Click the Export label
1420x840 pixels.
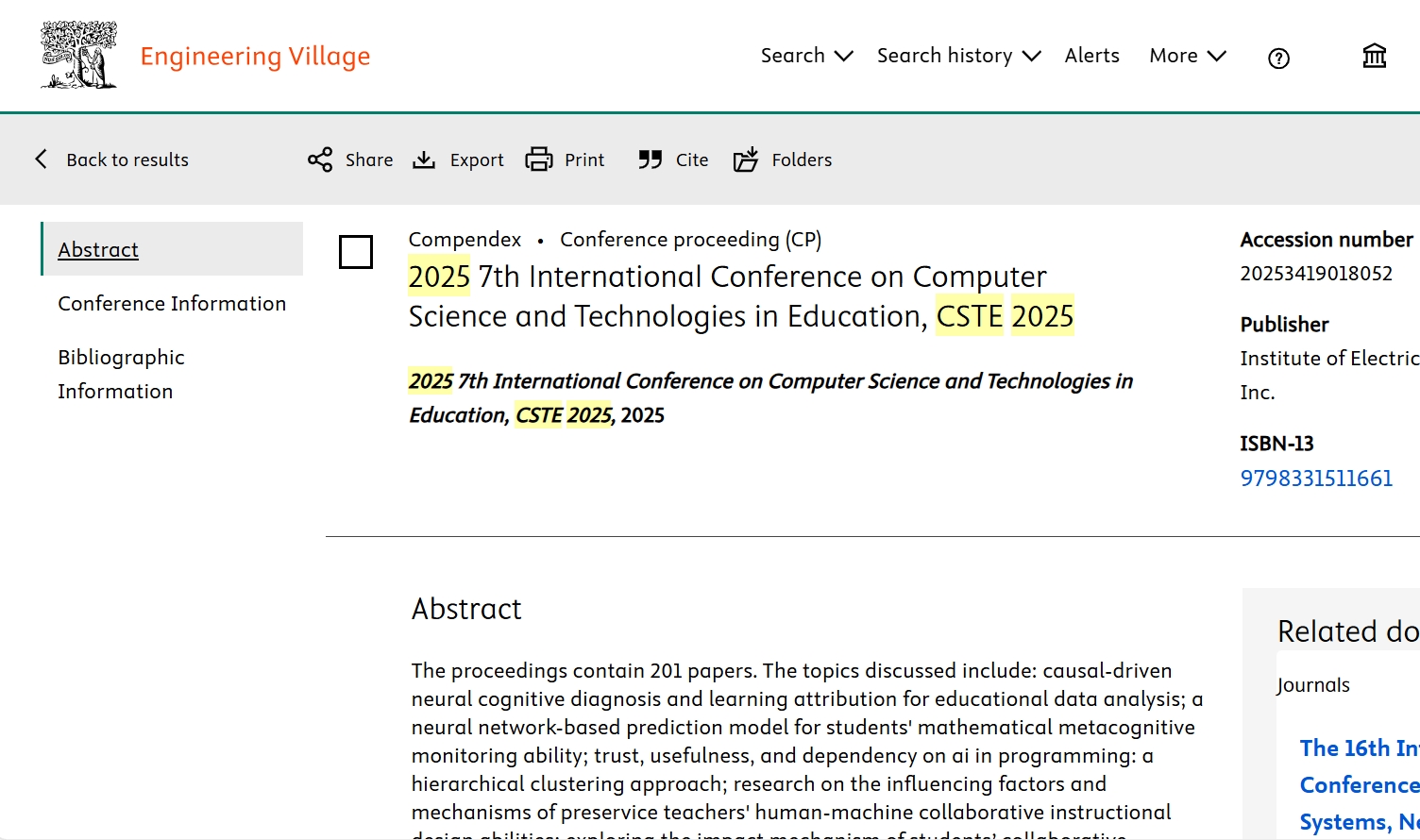point(477,160)
